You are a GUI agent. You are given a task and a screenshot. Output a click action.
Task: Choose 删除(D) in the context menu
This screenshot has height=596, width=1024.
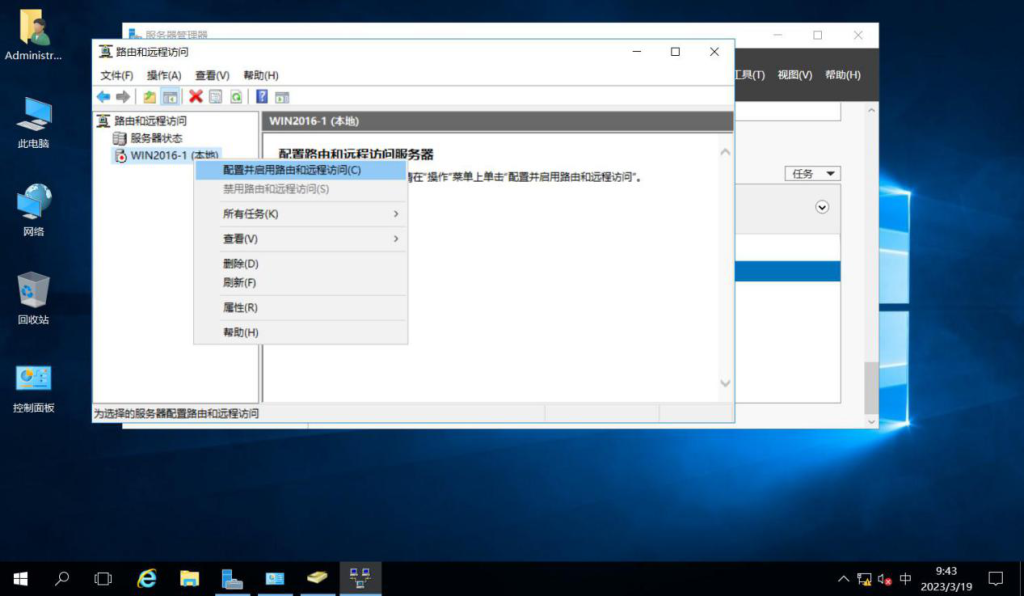click(301, 264)
